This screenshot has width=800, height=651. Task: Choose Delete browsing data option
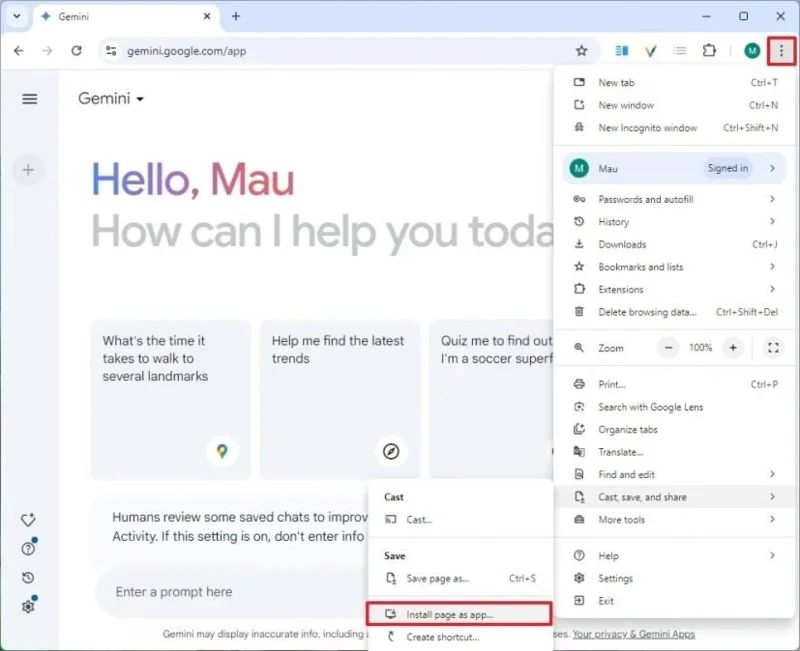click(674, 312)
